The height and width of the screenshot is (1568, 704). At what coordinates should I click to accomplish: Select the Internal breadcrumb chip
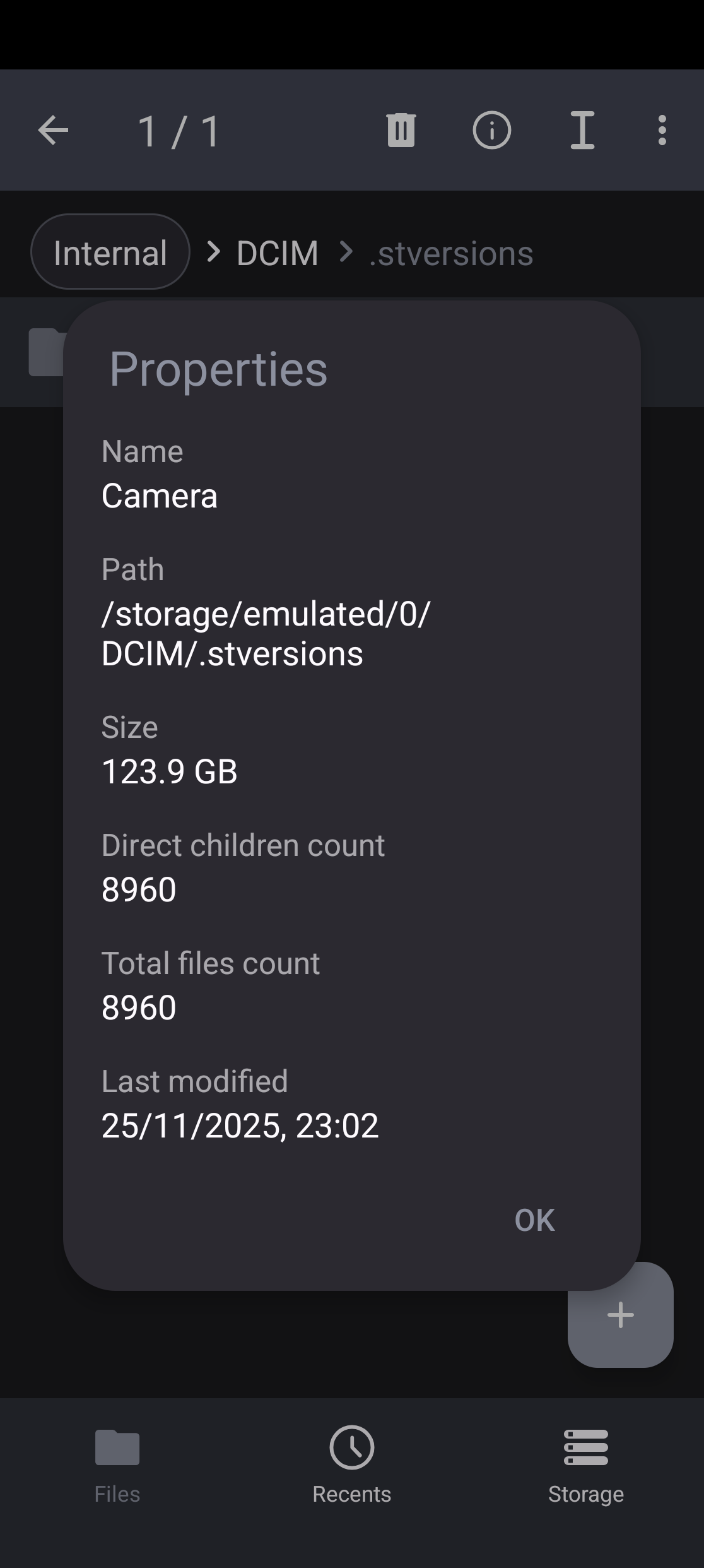click(x=110, y=252)
